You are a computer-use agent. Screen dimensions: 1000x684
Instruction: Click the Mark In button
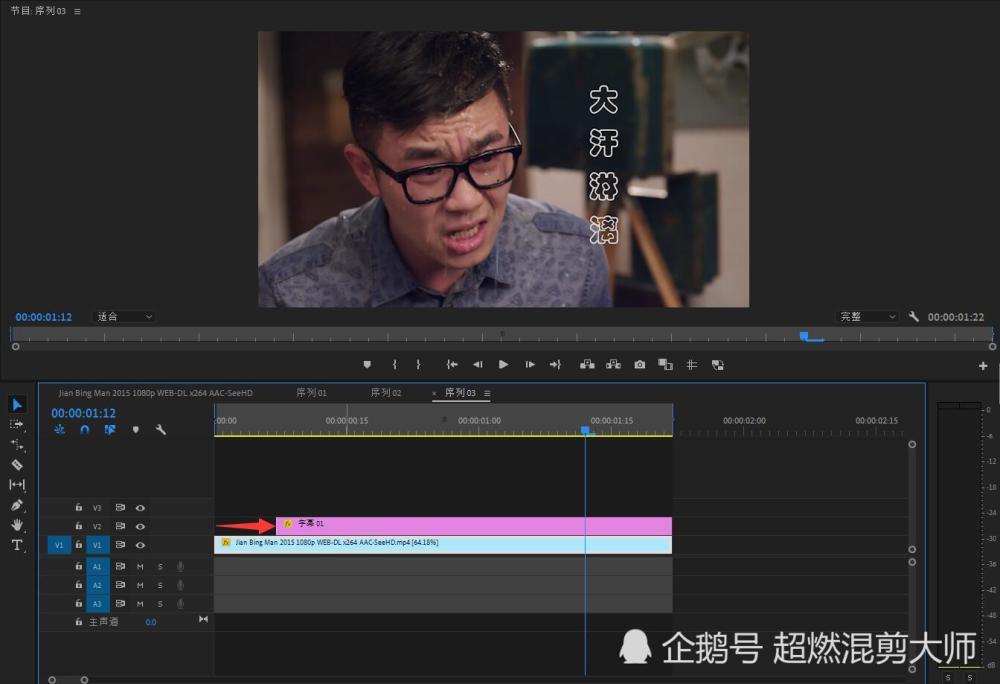tap(395, 365)
